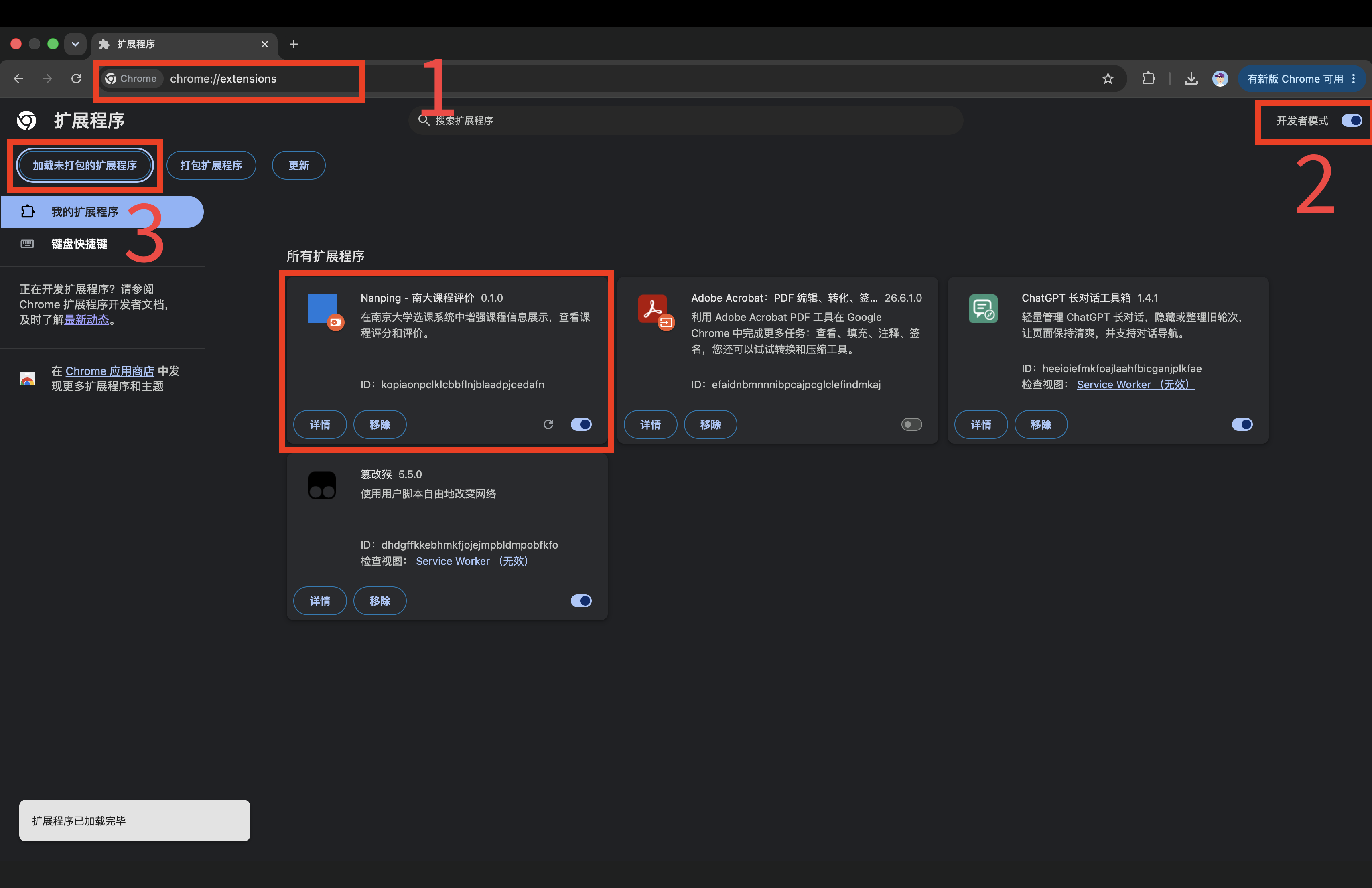Click the 搜索扩展程序 search field
This screenshot has width=1372, height=888.
[686, 120]
